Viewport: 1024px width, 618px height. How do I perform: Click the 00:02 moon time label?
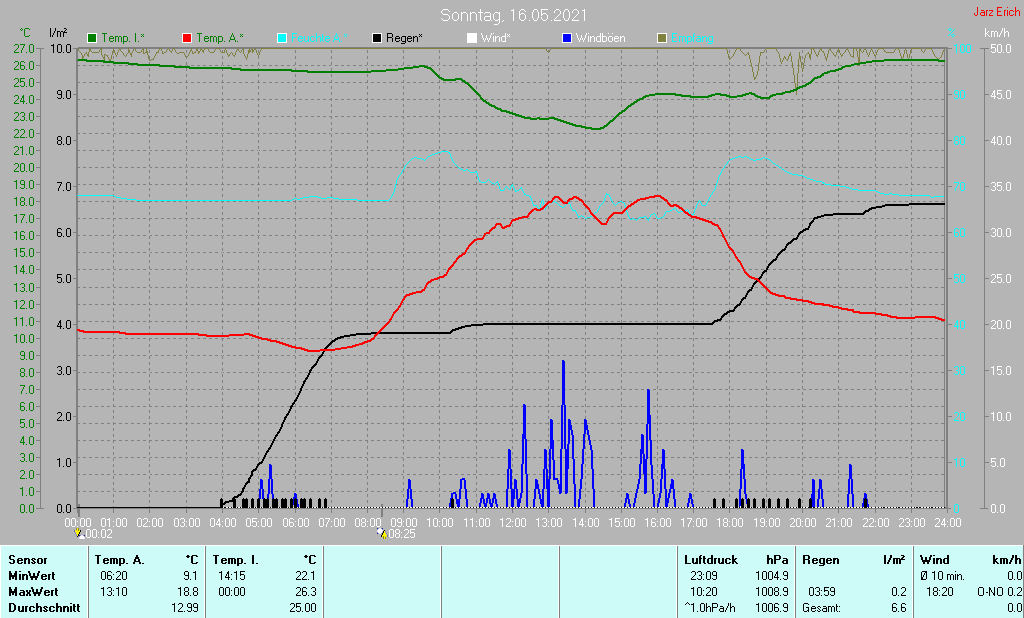99,534
